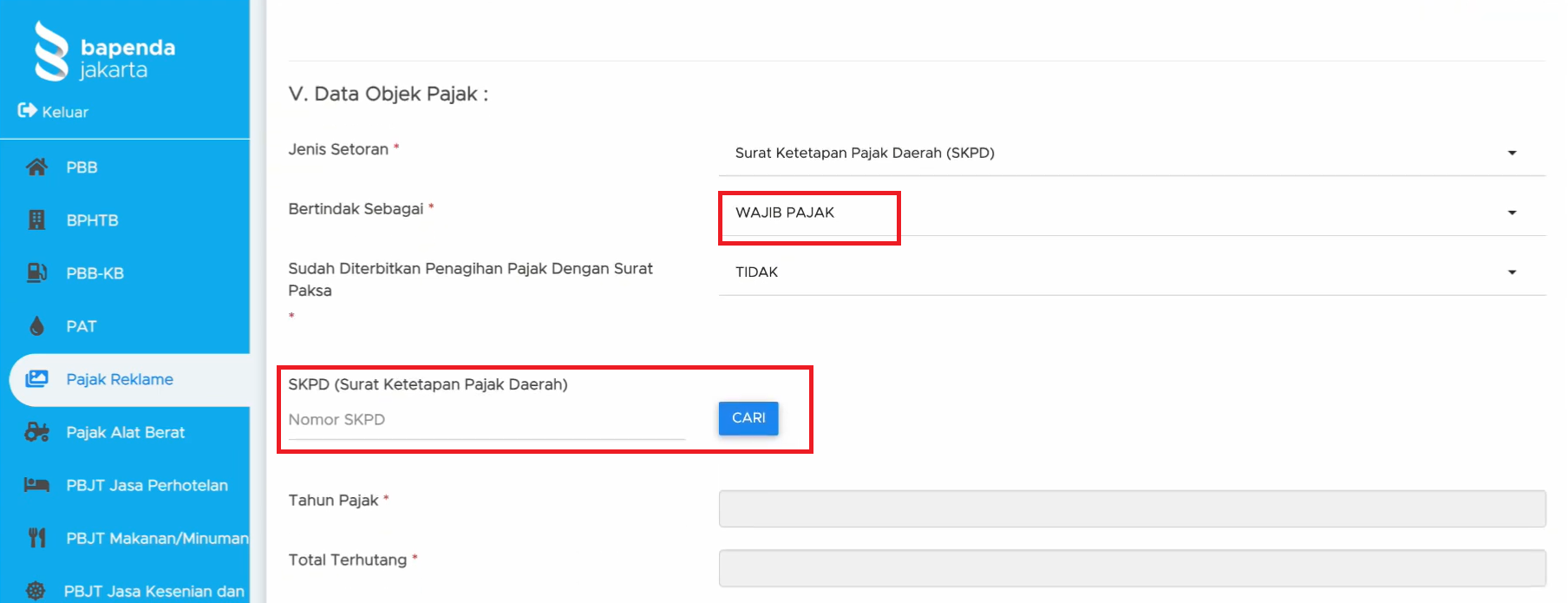1568x603 pixels.
Task: Select the PBB house icon
Action: (x=36, y=167)
